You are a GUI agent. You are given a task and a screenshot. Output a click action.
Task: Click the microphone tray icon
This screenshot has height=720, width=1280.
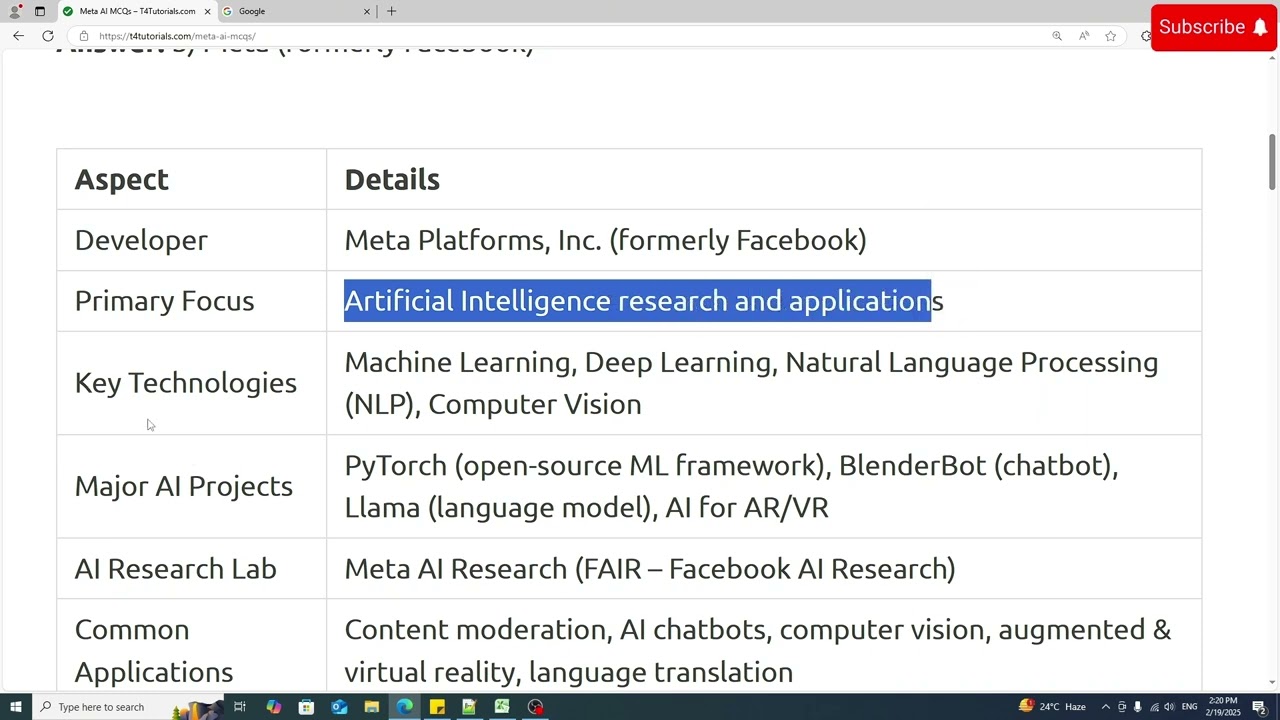click(1137, 707)
